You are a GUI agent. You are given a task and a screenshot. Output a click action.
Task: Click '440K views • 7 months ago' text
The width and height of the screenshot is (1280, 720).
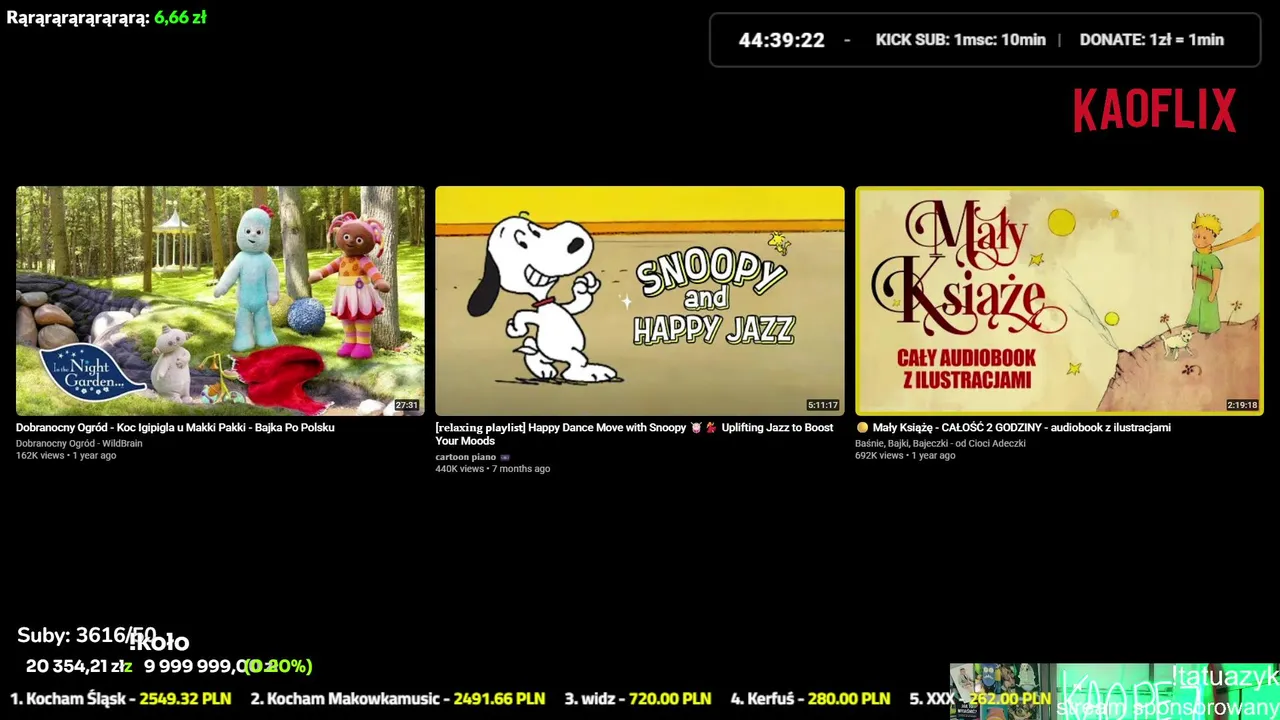(x=492, y=468)
